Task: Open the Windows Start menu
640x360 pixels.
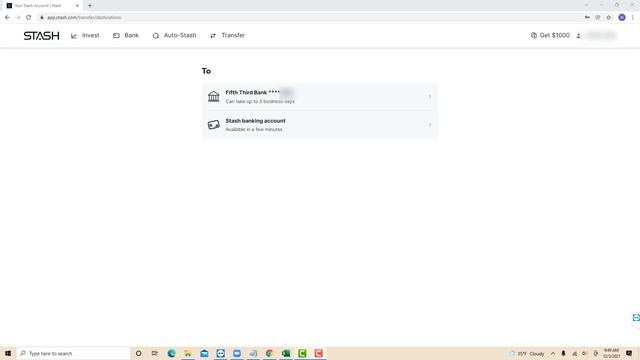Action: (8, 353)
